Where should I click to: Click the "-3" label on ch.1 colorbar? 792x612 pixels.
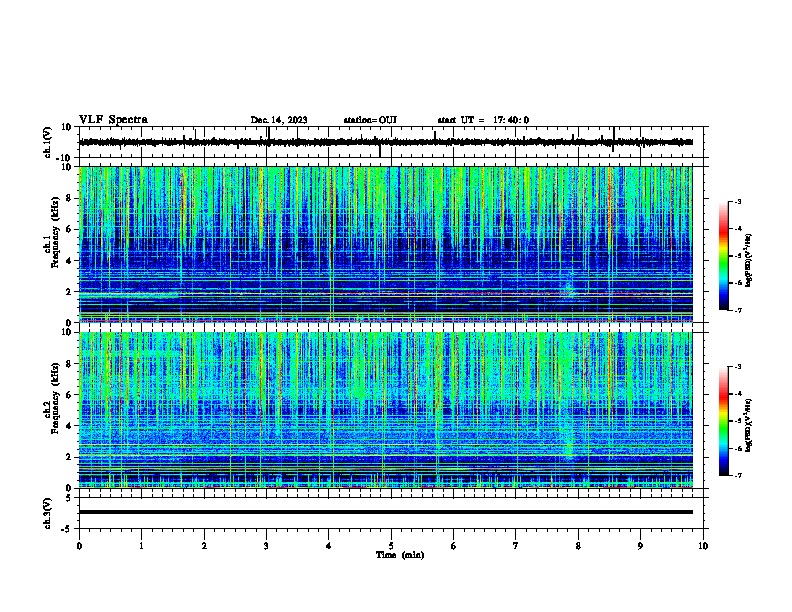point(738,201)
